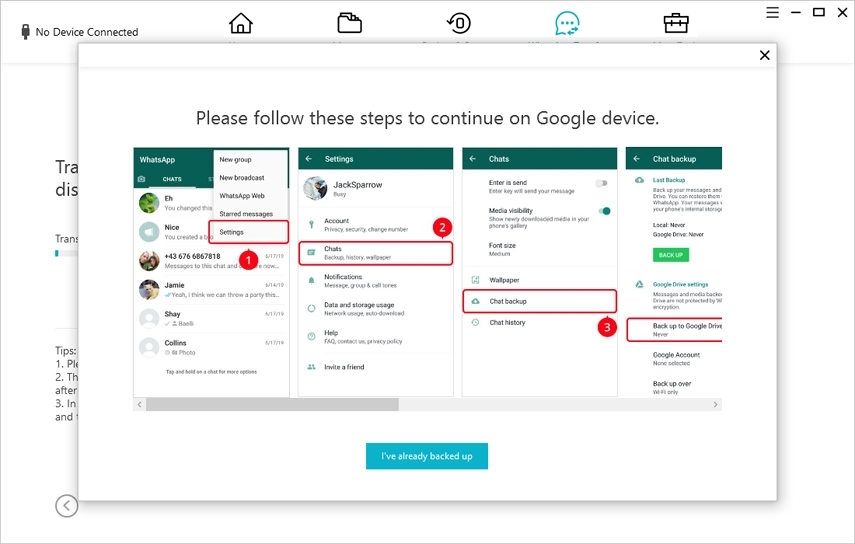Viewport: 855px width, 544px height.
Task: Click the Google Drive settings triangle icon
Action: coord(640,284)
